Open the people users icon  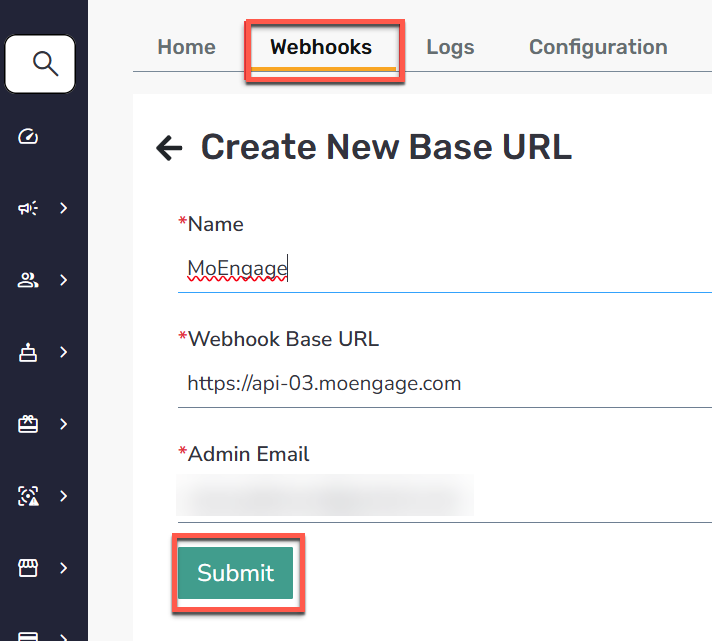tap(28, 280)
